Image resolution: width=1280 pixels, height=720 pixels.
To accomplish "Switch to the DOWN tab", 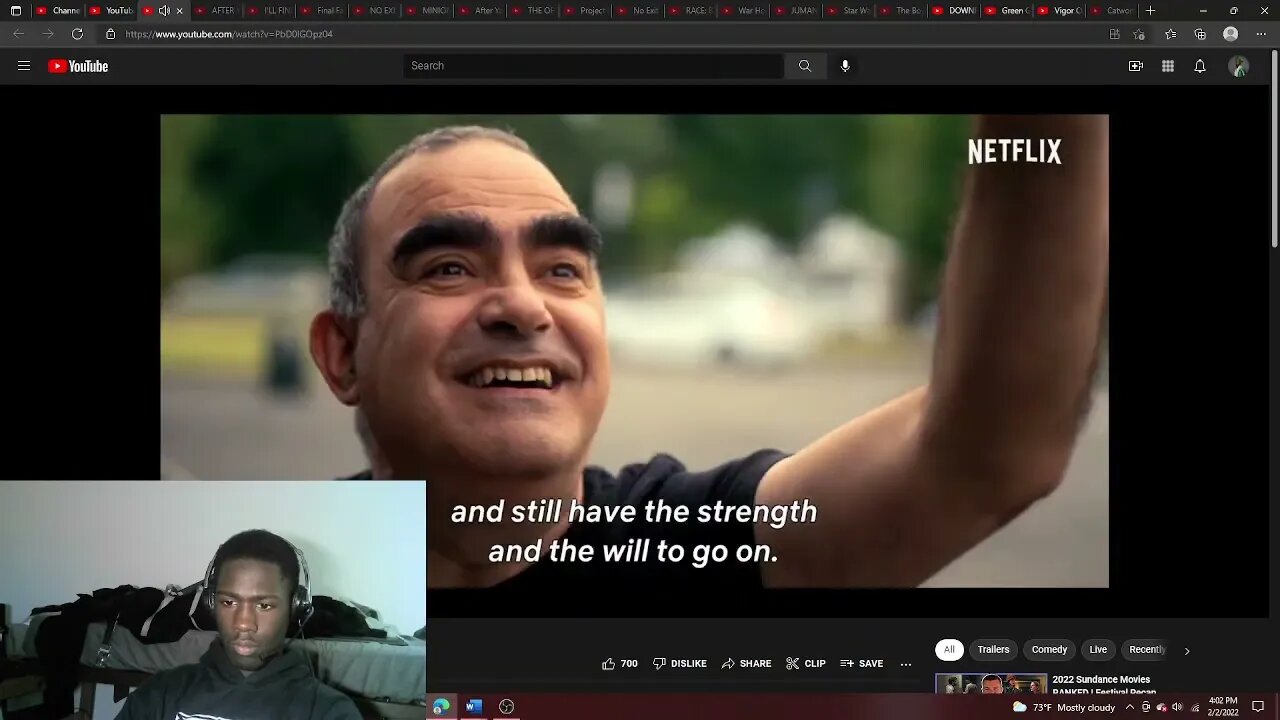I will (954, 11).
